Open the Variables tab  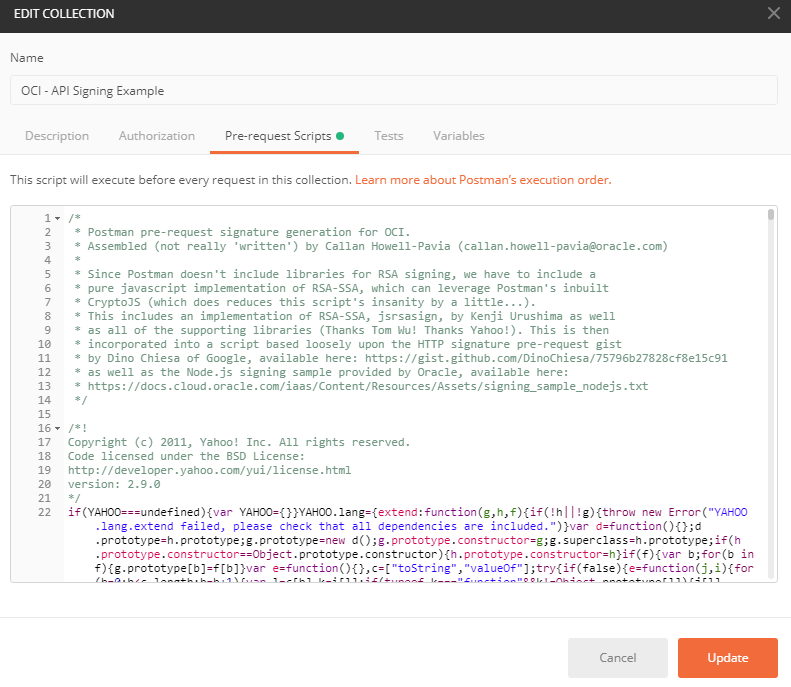tap(459, 136)
